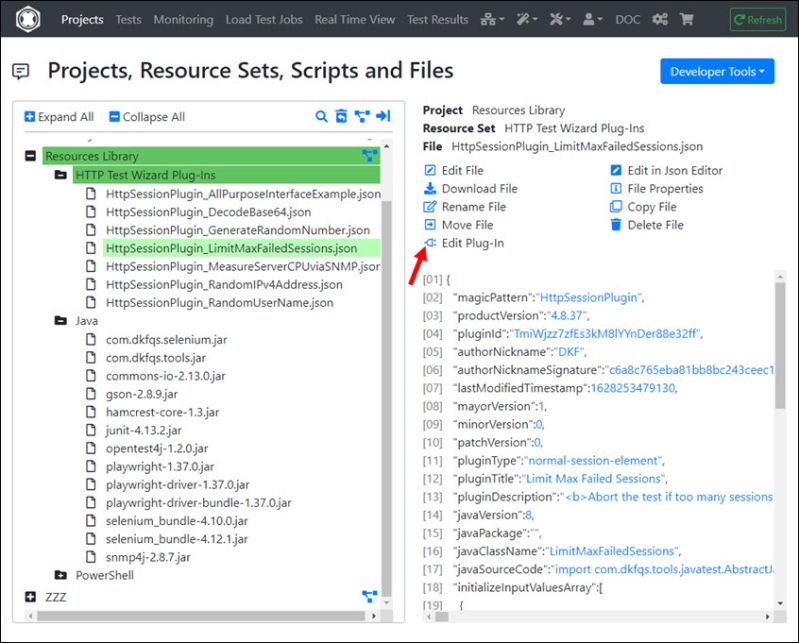799x643 pixels.
Task: Click Move File action
Action: point(458,225)
